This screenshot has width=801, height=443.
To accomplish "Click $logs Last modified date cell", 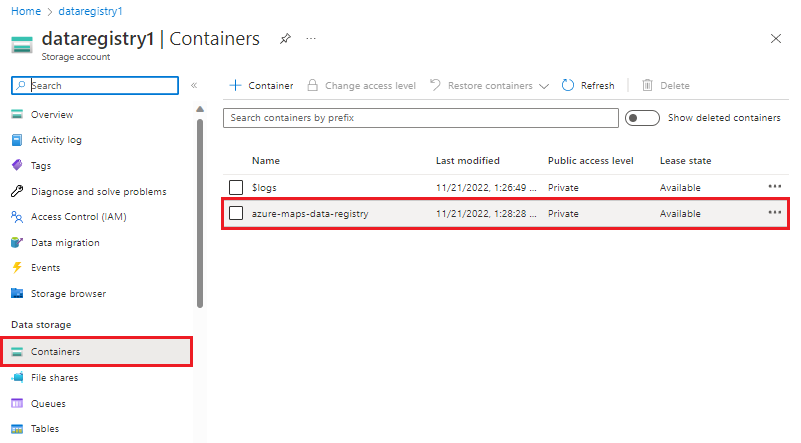I will click(486, 188).
